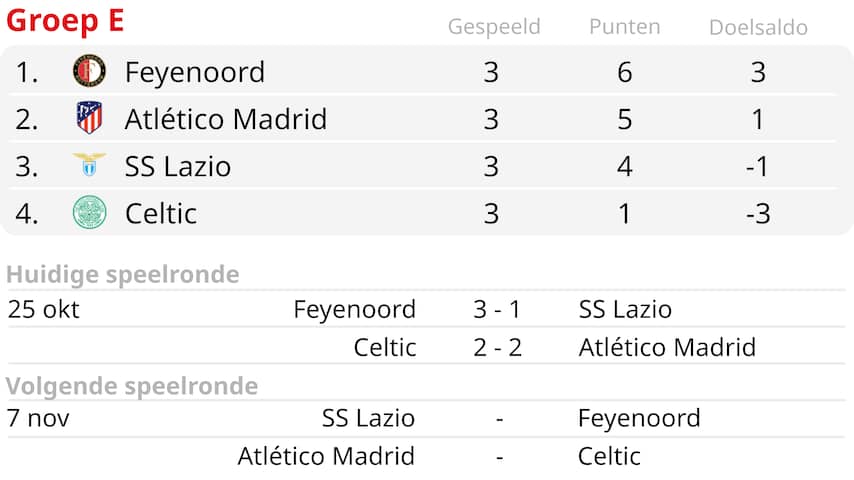Open the Celtic 2 - 2 match score
Screen dimensions: 854x480
(497, 348)
